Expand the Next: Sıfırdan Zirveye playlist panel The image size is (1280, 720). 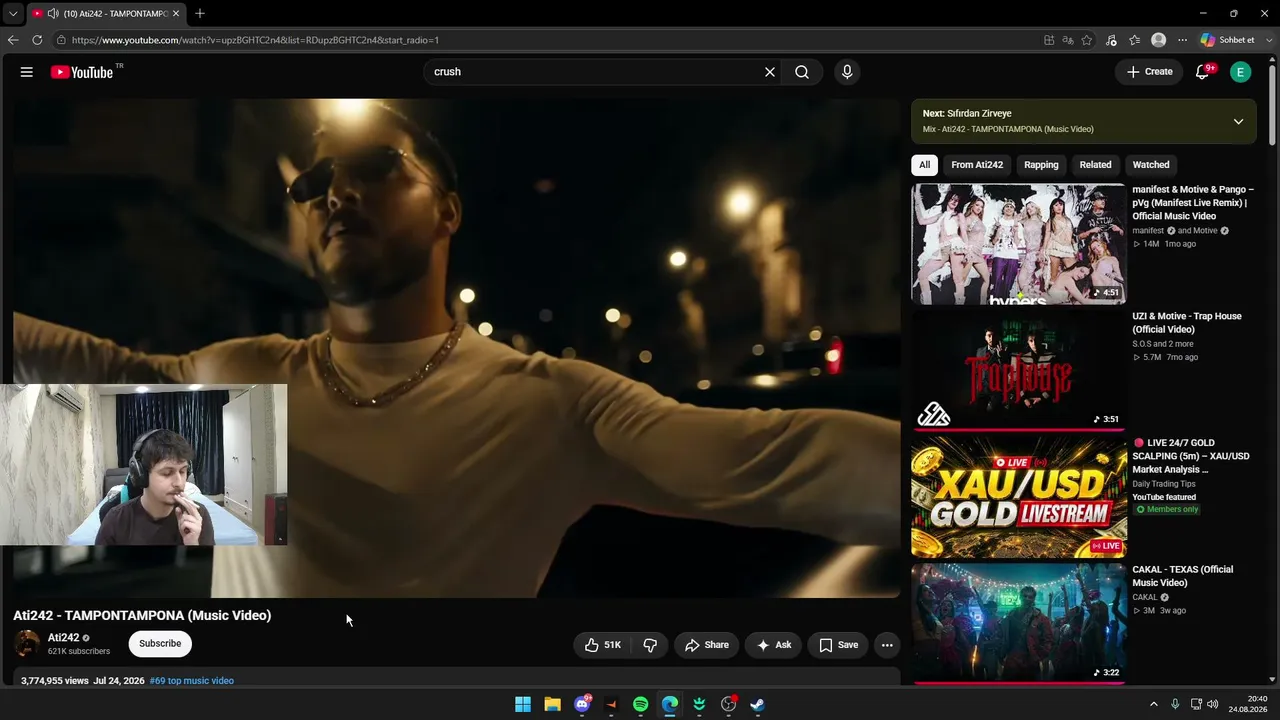pos(1238,122)
